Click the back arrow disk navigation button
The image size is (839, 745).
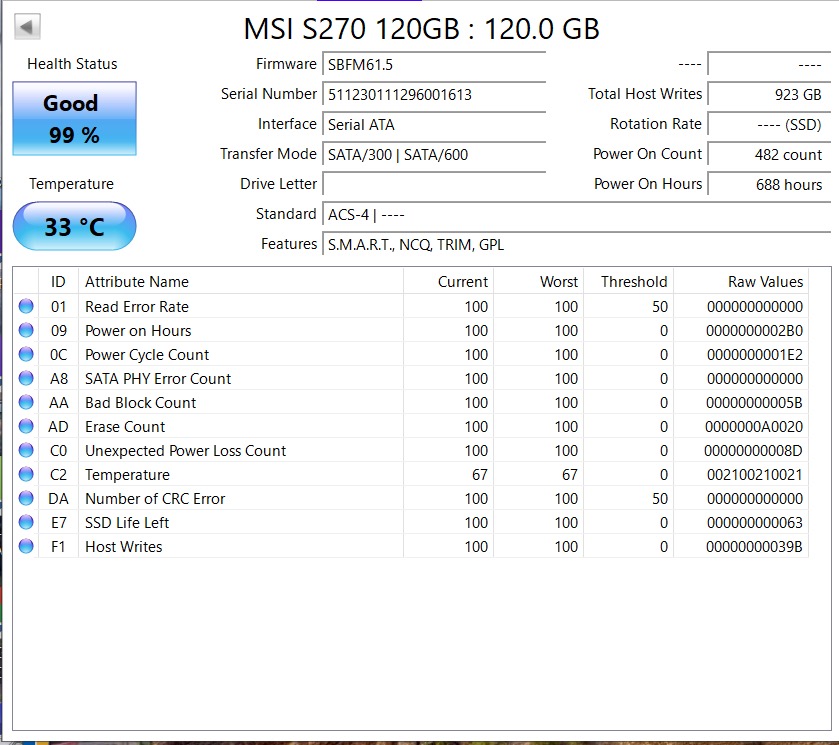(27, 26)
